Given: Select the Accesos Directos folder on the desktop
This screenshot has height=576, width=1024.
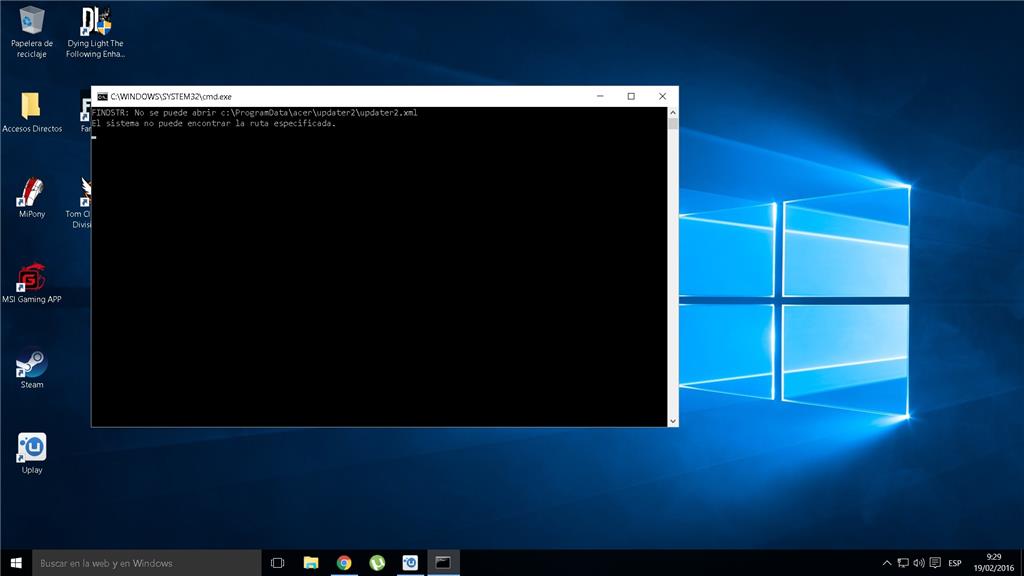Looking at the screenshot, I should click(32, 107).
